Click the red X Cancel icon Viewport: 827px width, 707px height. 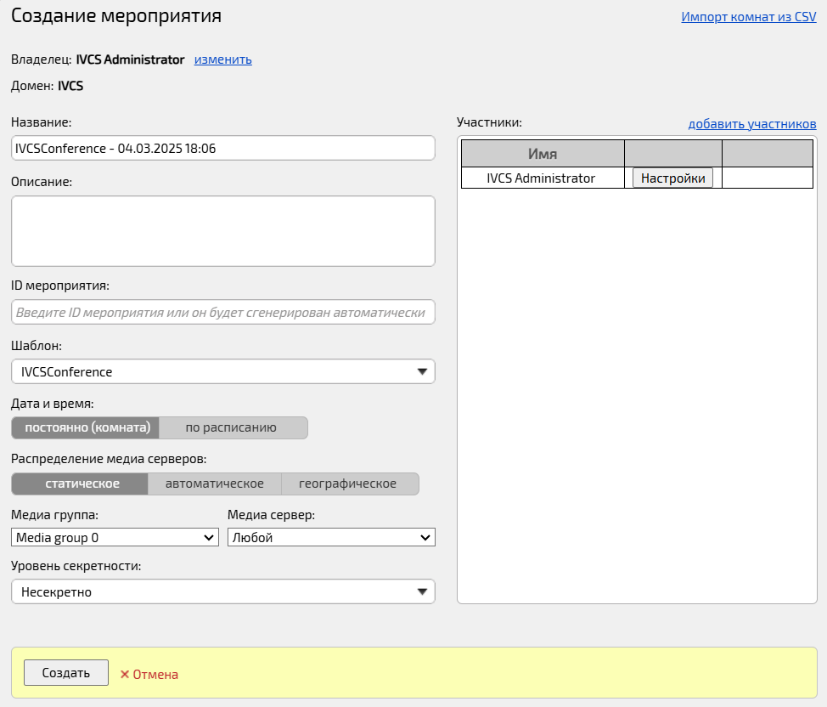point(125,675)
